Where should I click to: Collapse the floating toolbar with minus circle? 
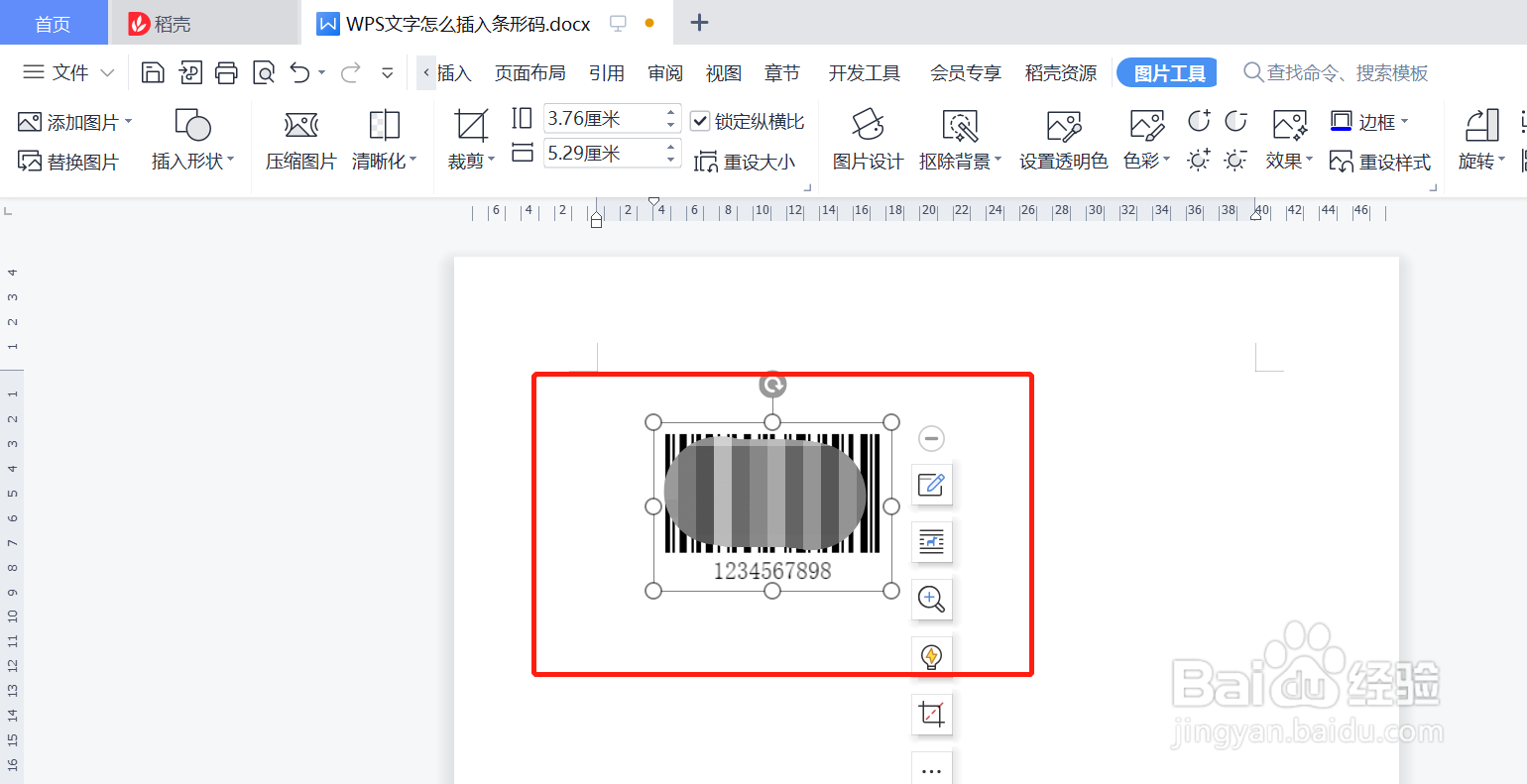coord(931,438)
